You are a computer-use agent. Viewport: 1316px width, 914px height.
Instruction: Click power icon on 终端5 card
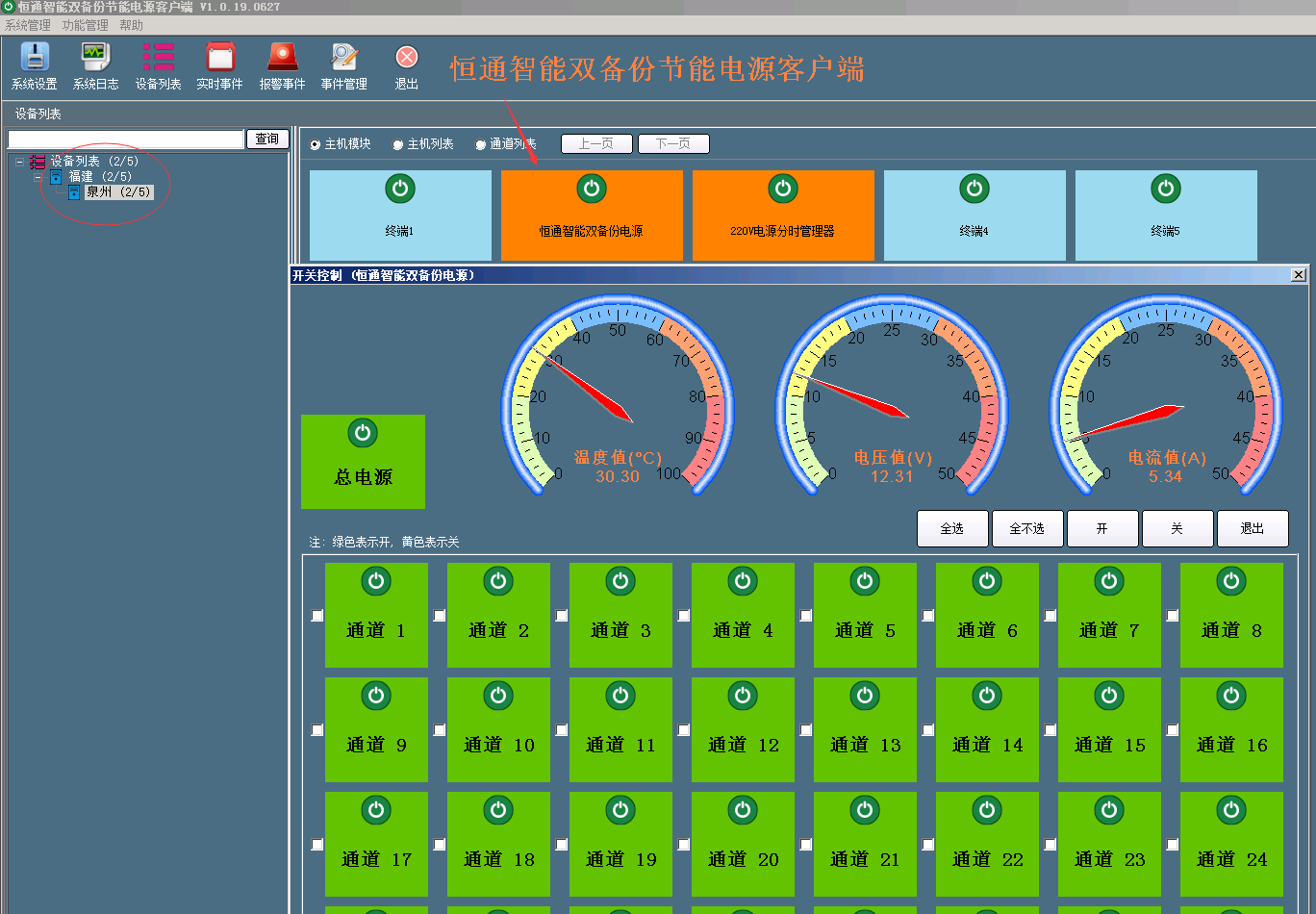click(1166, 189)
